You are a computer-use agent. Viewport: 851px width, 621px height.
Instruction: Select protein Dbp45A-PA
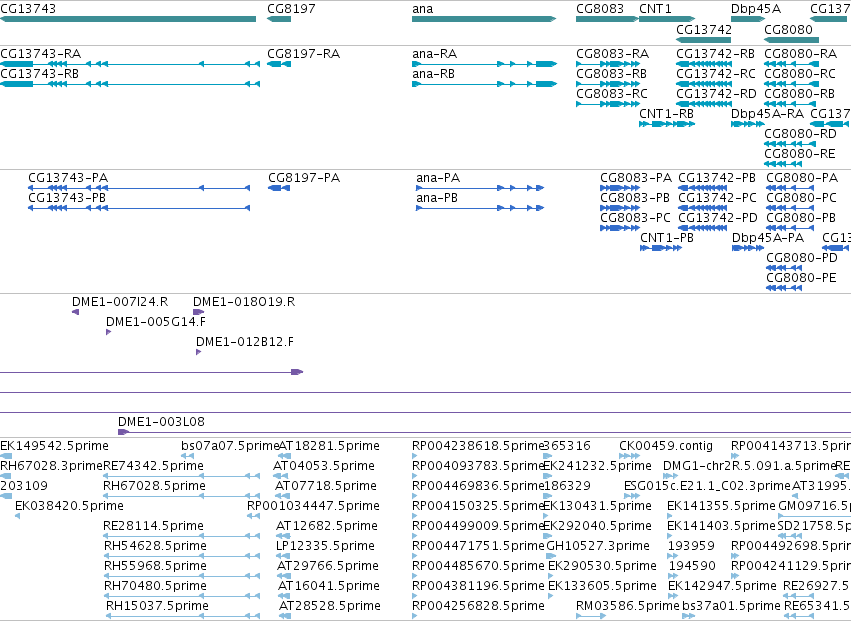pyautogui.click(x=748, y=248)
